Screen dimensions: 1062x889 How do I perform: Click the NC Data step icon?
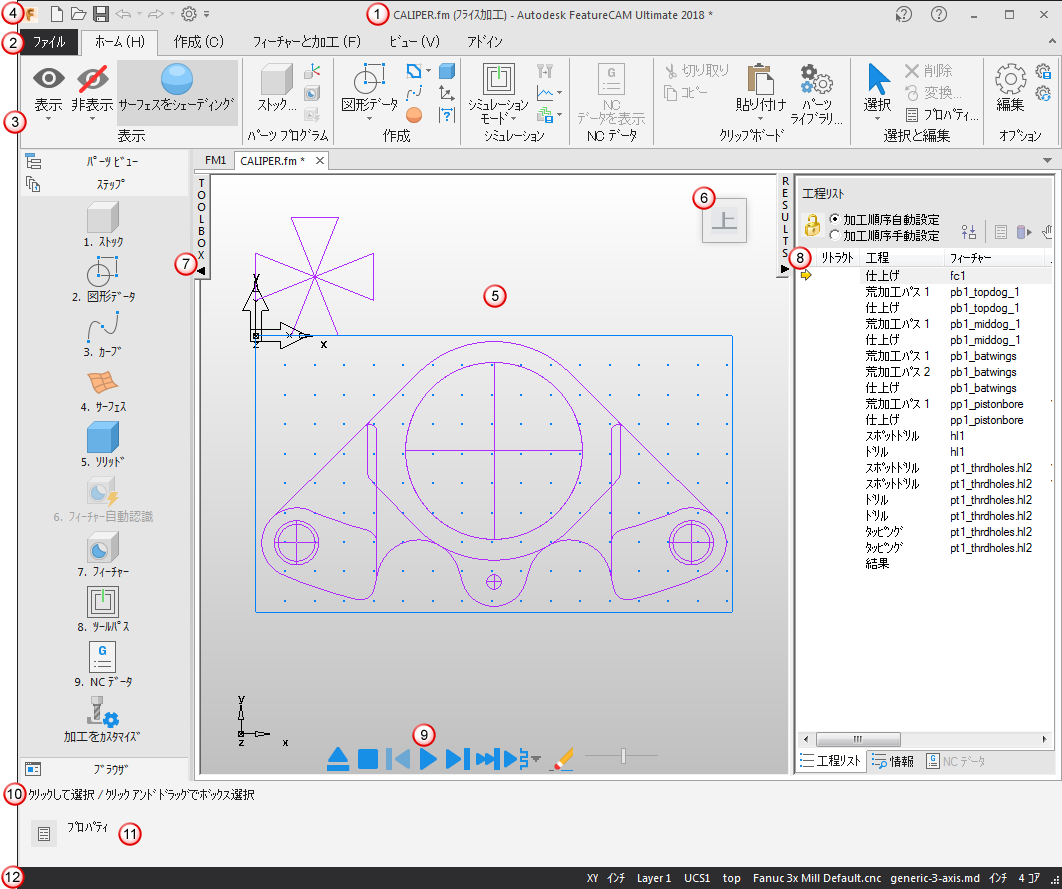(104, 657)
